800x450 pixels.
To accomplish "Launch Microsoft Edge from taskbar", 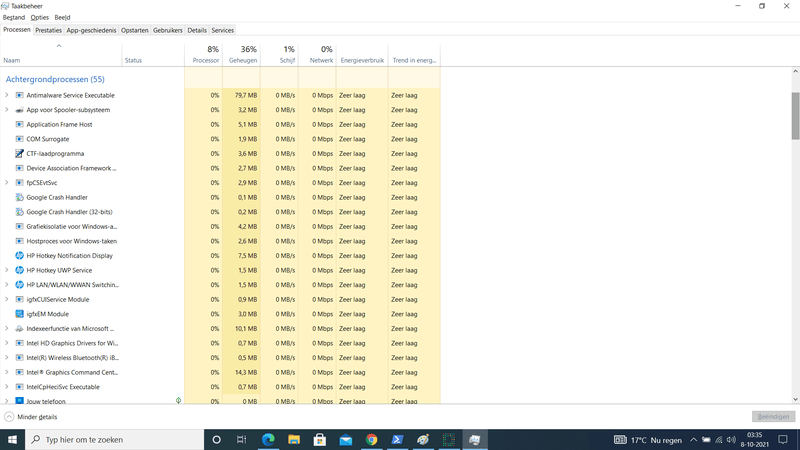I will tap(268, 439).
